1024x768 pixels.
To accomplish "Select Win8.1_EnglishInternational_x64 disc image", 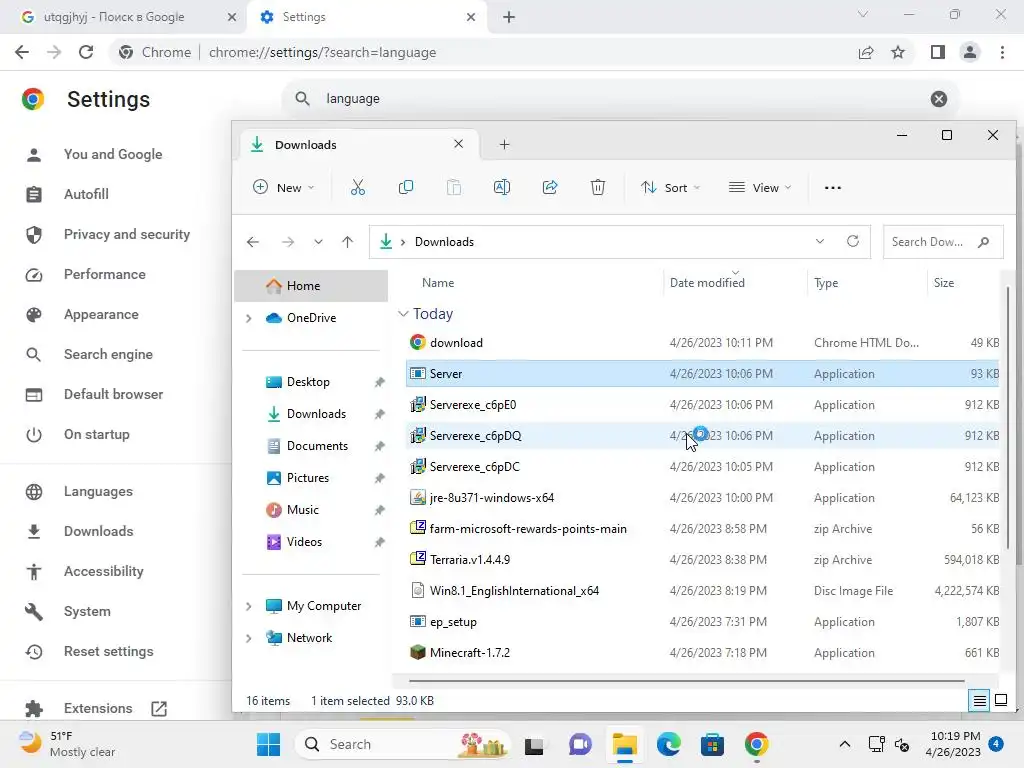I will pyautogui.click(x=702, y=591).
